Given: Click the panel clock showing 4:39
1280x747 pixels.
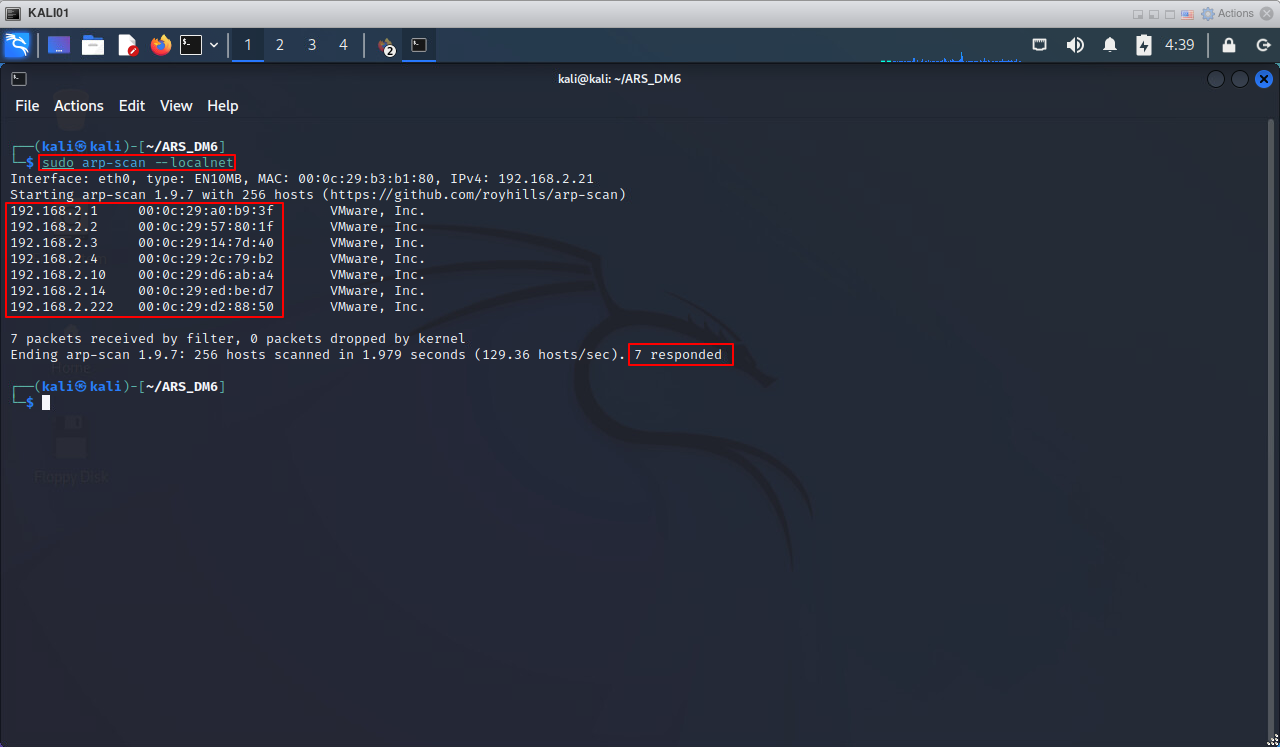Looking at the screenshot, I should coord(1180,45).
